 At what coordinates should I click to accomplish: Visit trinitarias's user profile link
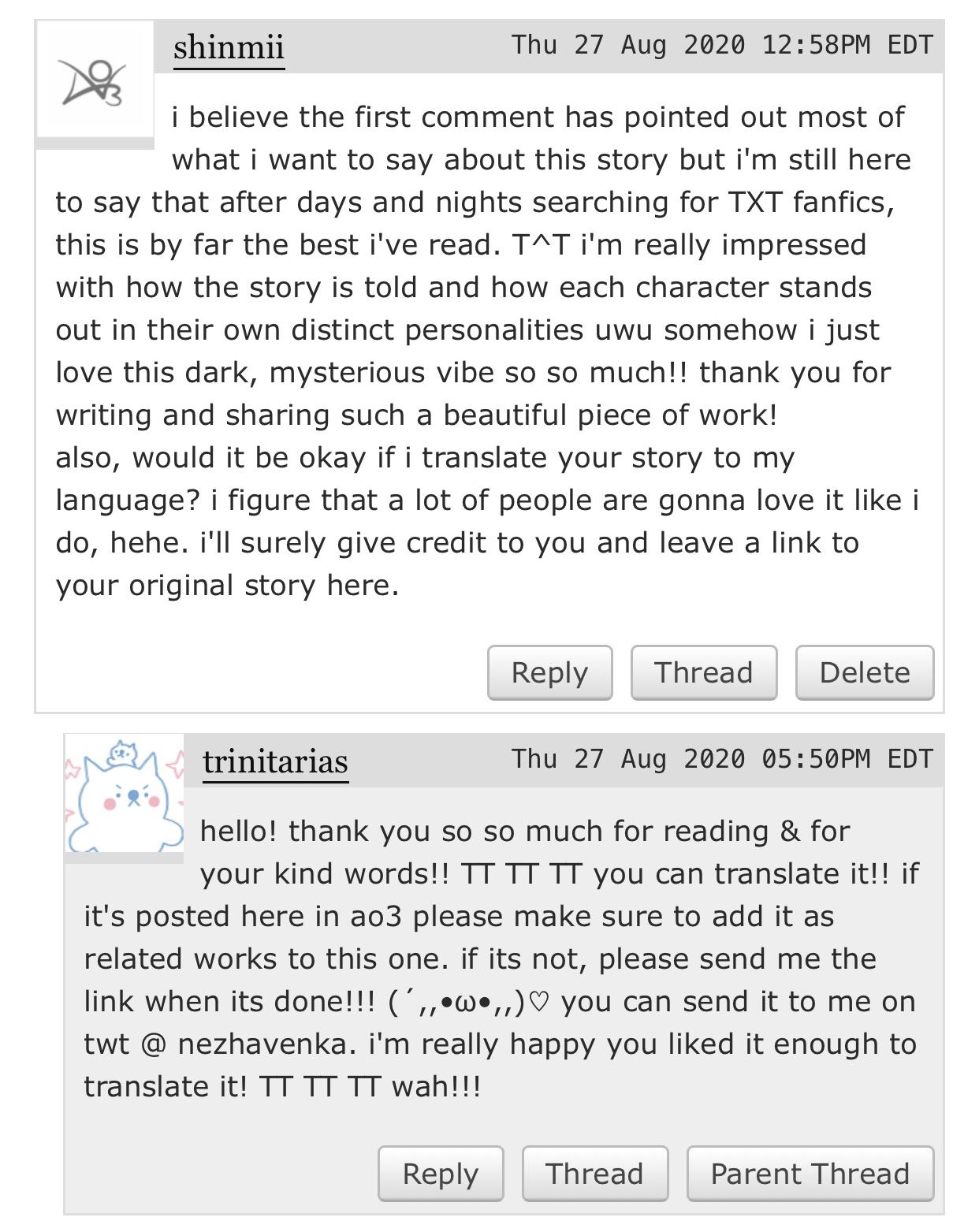tap(275, 761)
